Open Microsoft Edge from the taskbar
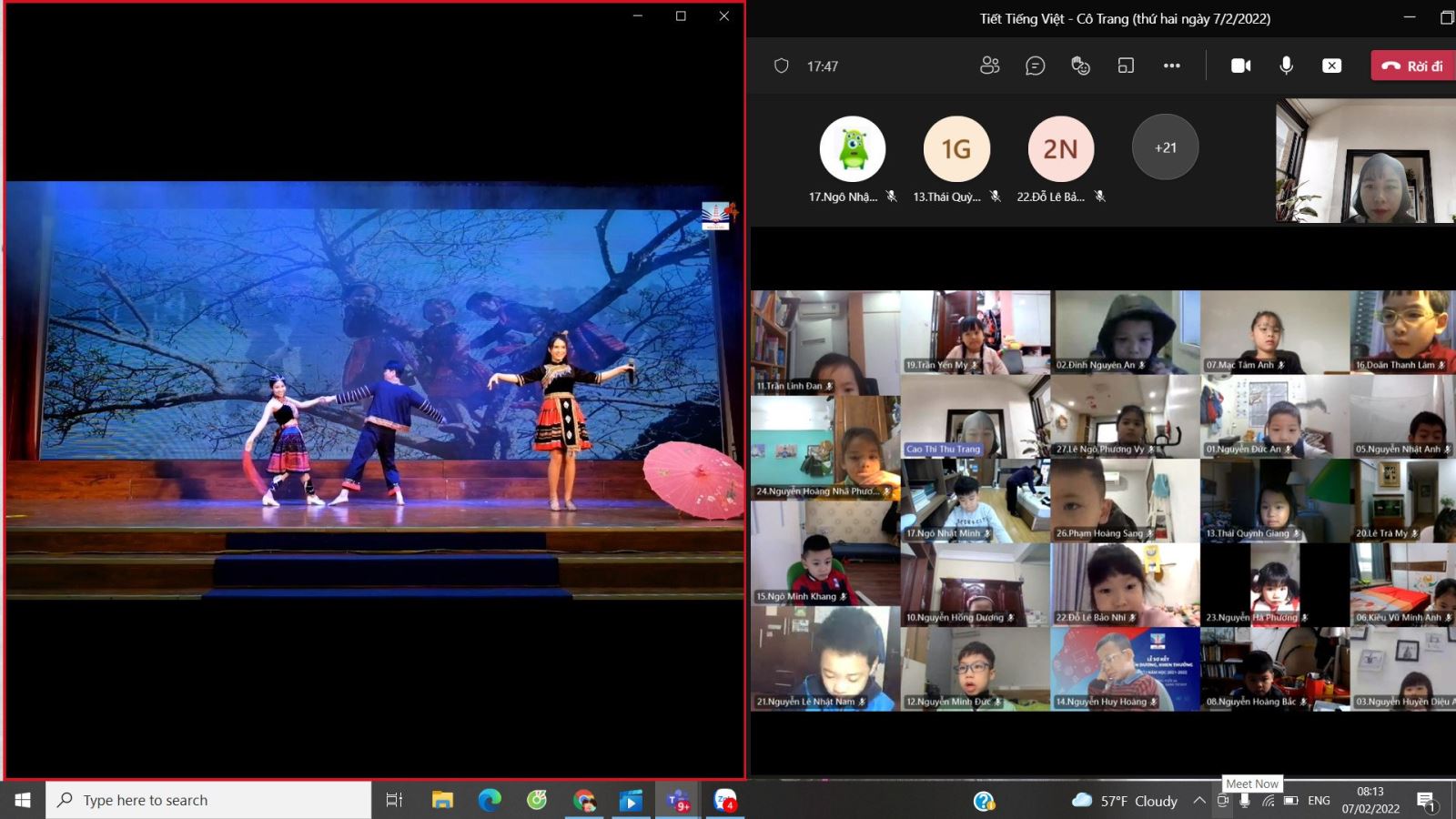 pyautogui.click(x=490, y=800)
